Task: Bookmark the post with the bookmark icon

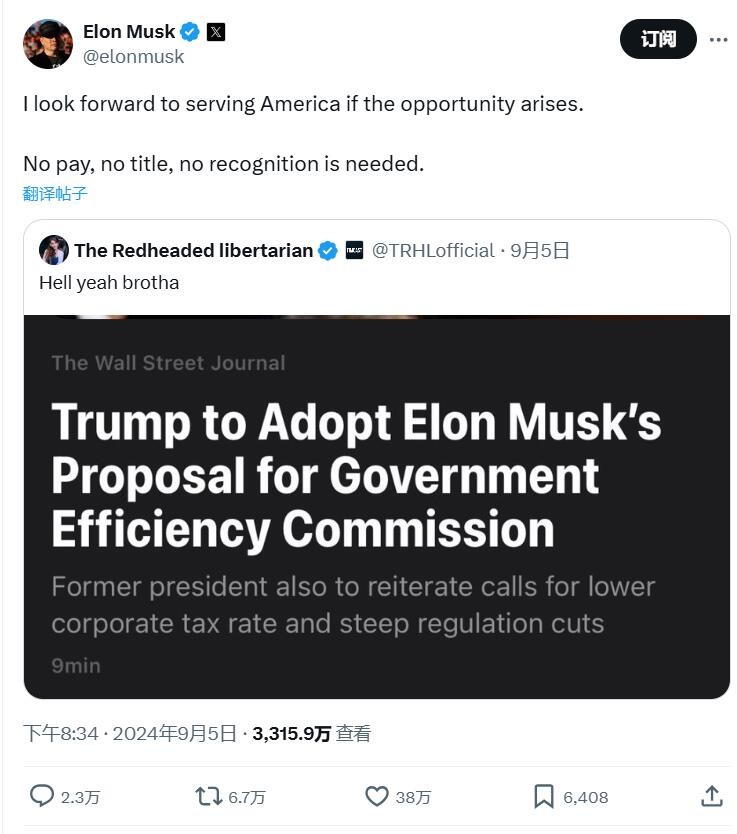Action: [543, 796]
